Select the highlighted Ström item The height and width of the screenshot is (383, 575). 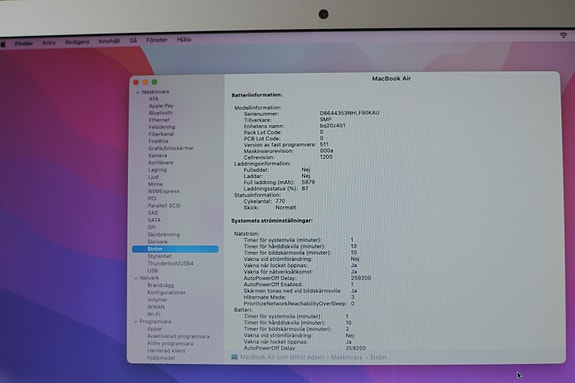click(175, 249)
